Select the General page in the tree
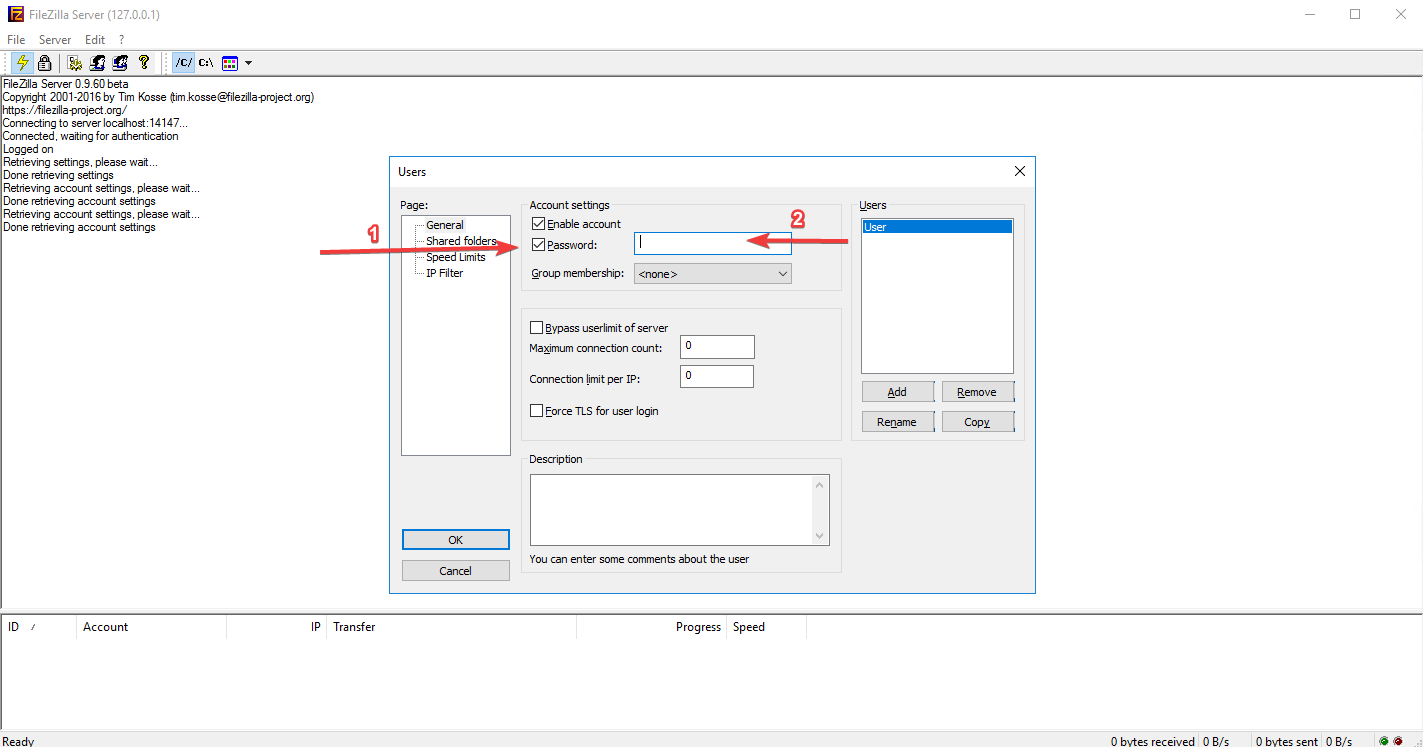Screen dimensions: 1423x747 pos(445,225)
